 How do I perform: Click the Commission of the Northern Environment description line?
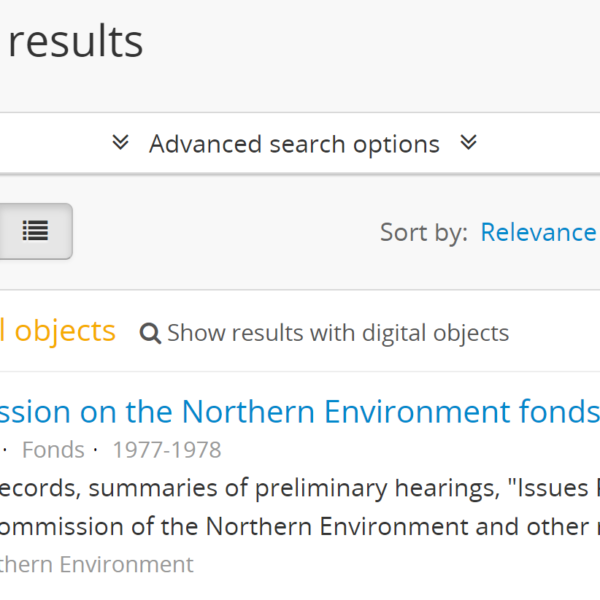(x=280, y=526)
